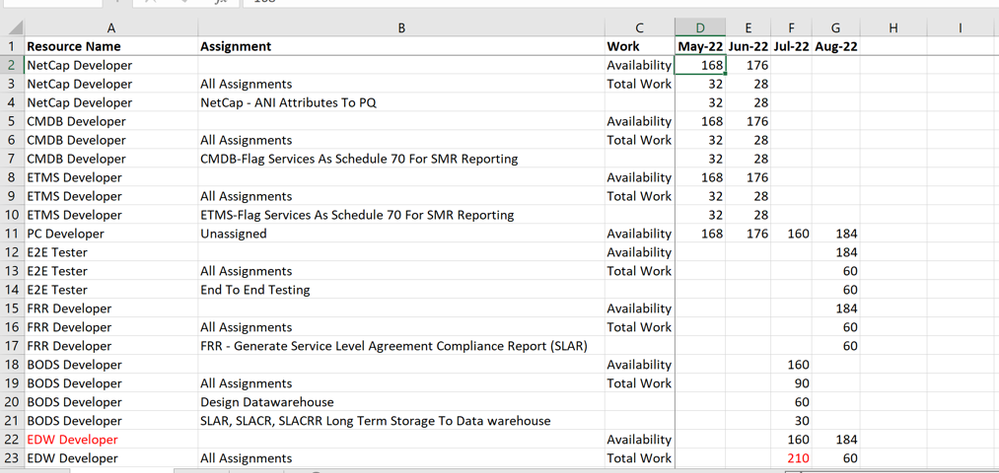
Task: Select column E header
Action: [x=748, y=27]
